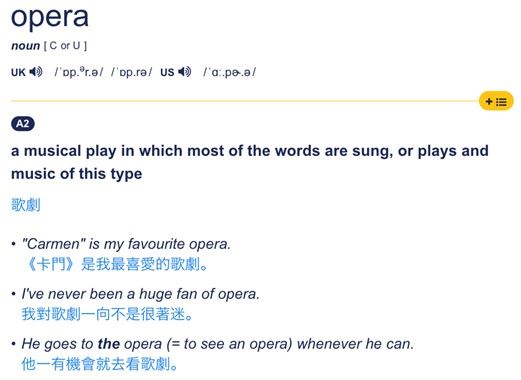Image resolution: width=521 pixels, height=380 pixels.
Task: Click the English definition of opera
Action: click(250, 162)
